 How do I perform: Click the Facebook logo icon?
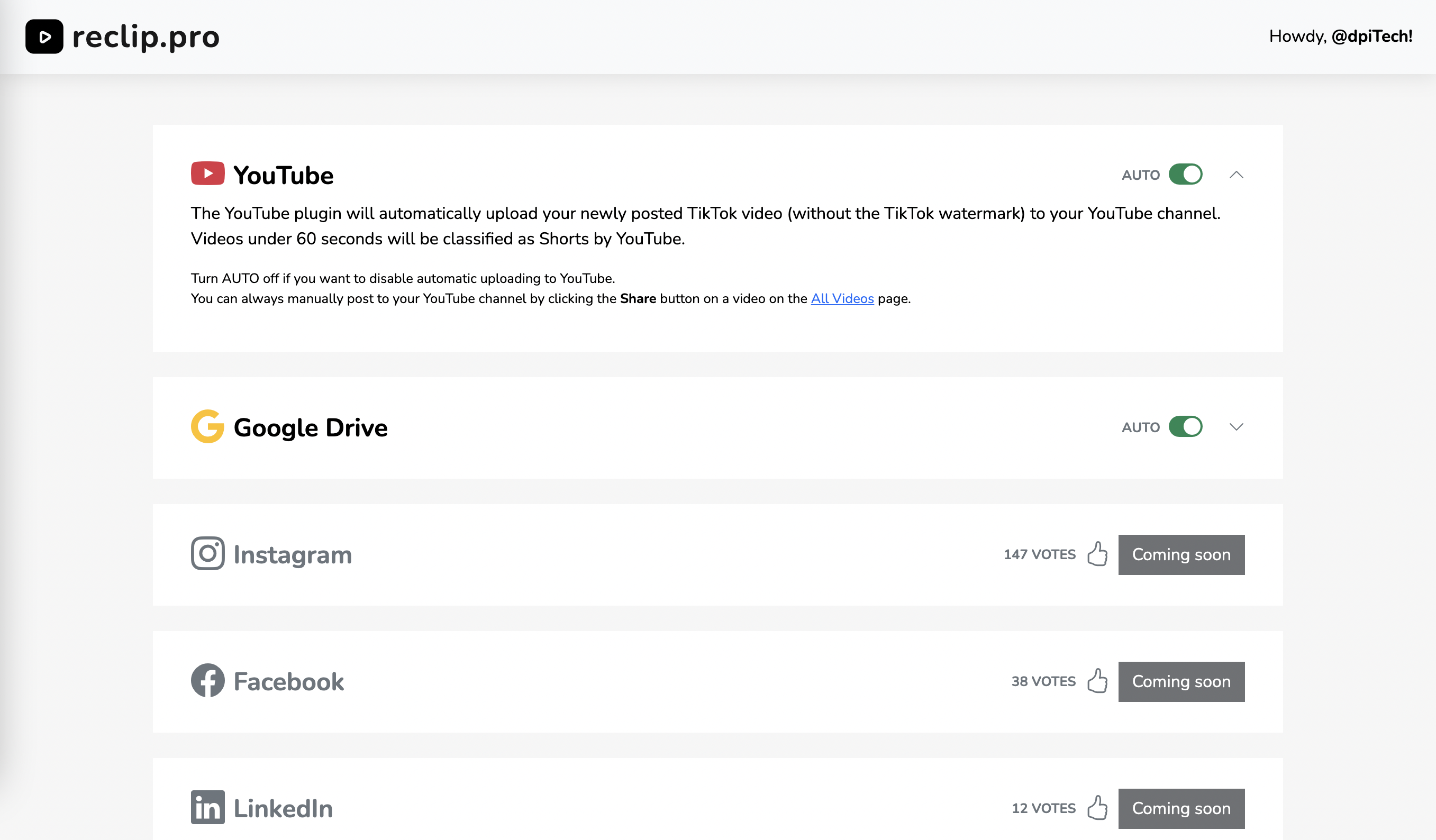[x=207, y=680]
